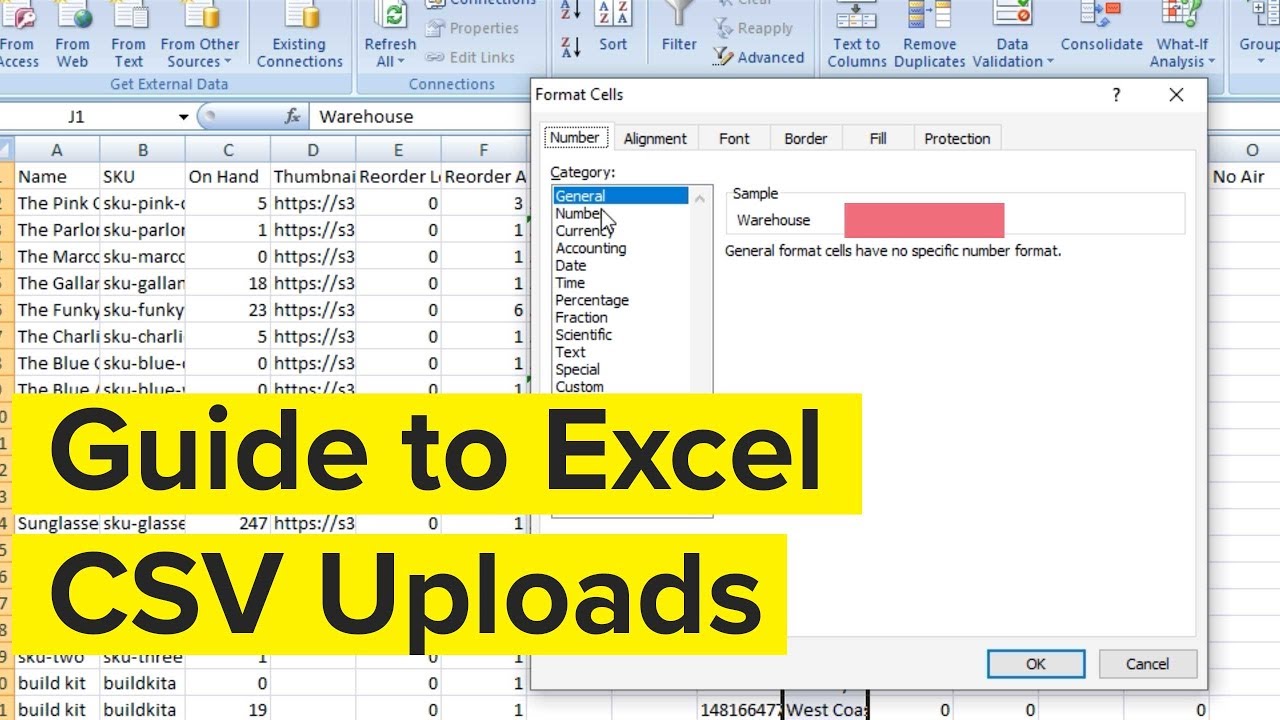Open What-If Analysis menu
The height and width of the screenshot is (720, 1280).
1181,35
